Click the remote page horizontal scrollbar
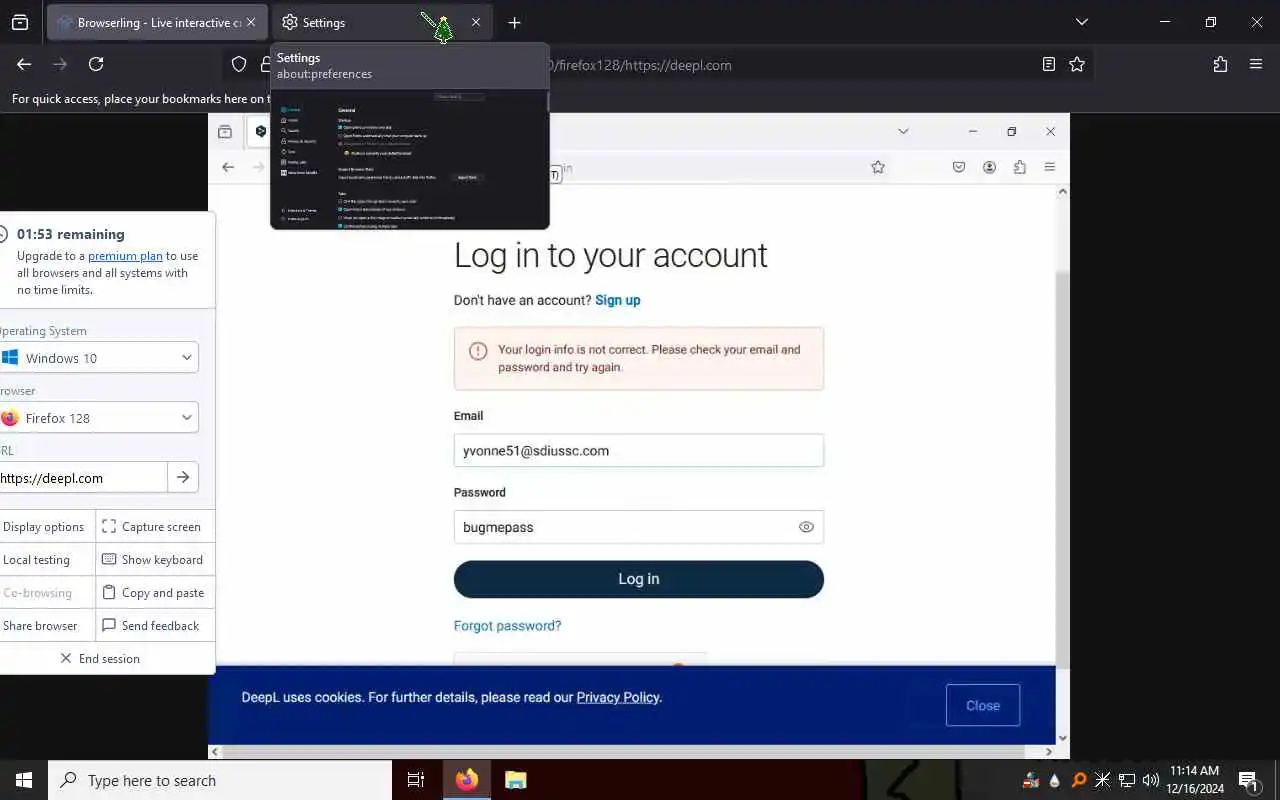1280x800 pixels. tap(625, 751)
